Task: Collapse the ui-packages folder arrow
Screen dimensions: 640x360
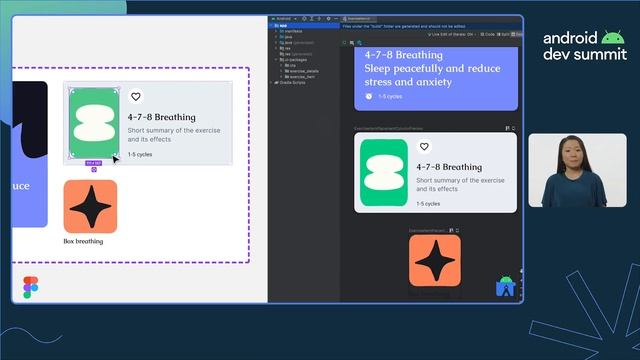Action: (x=276, y=60)
